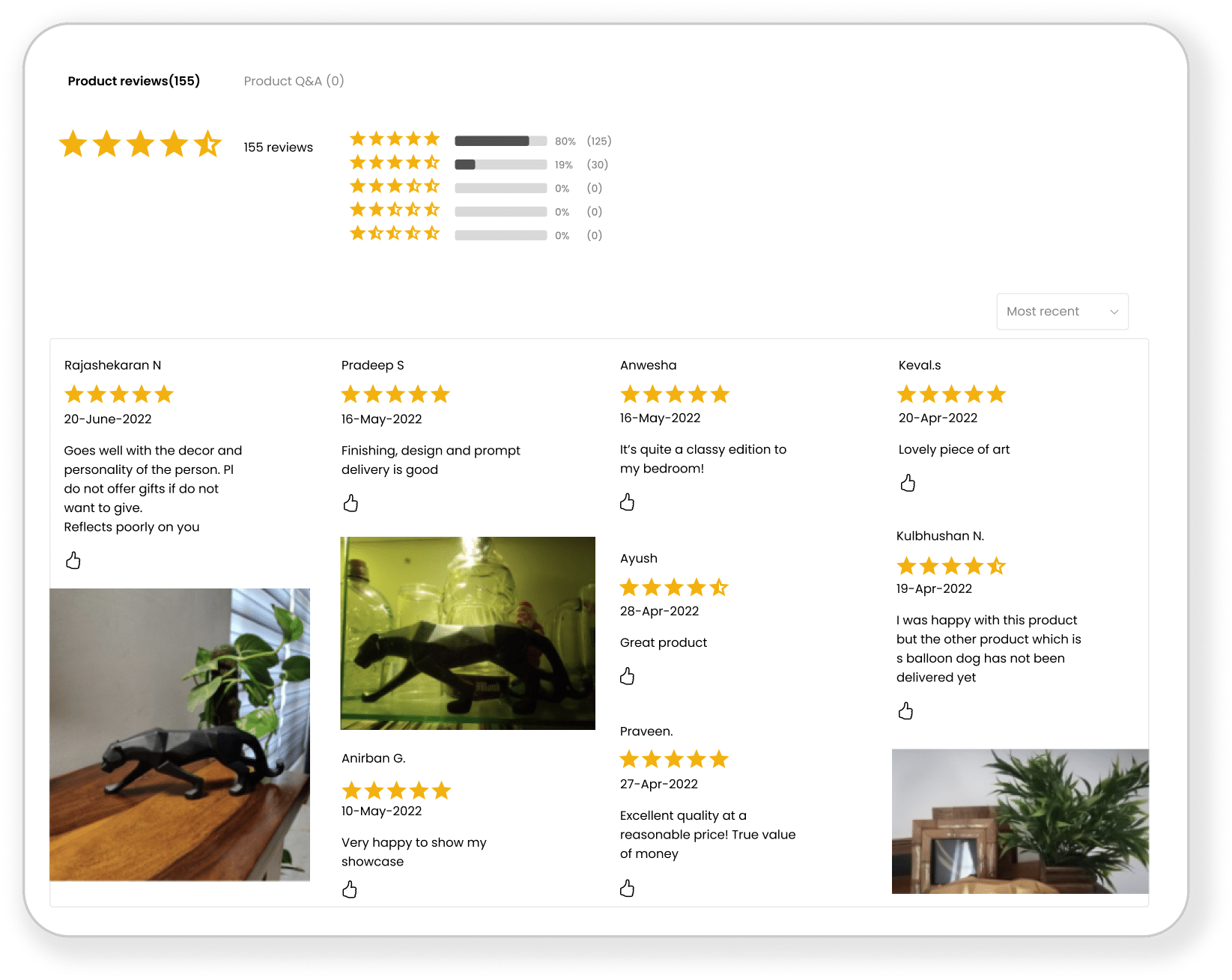Click thumbs-up under Keval.s's review

point(908,483)
